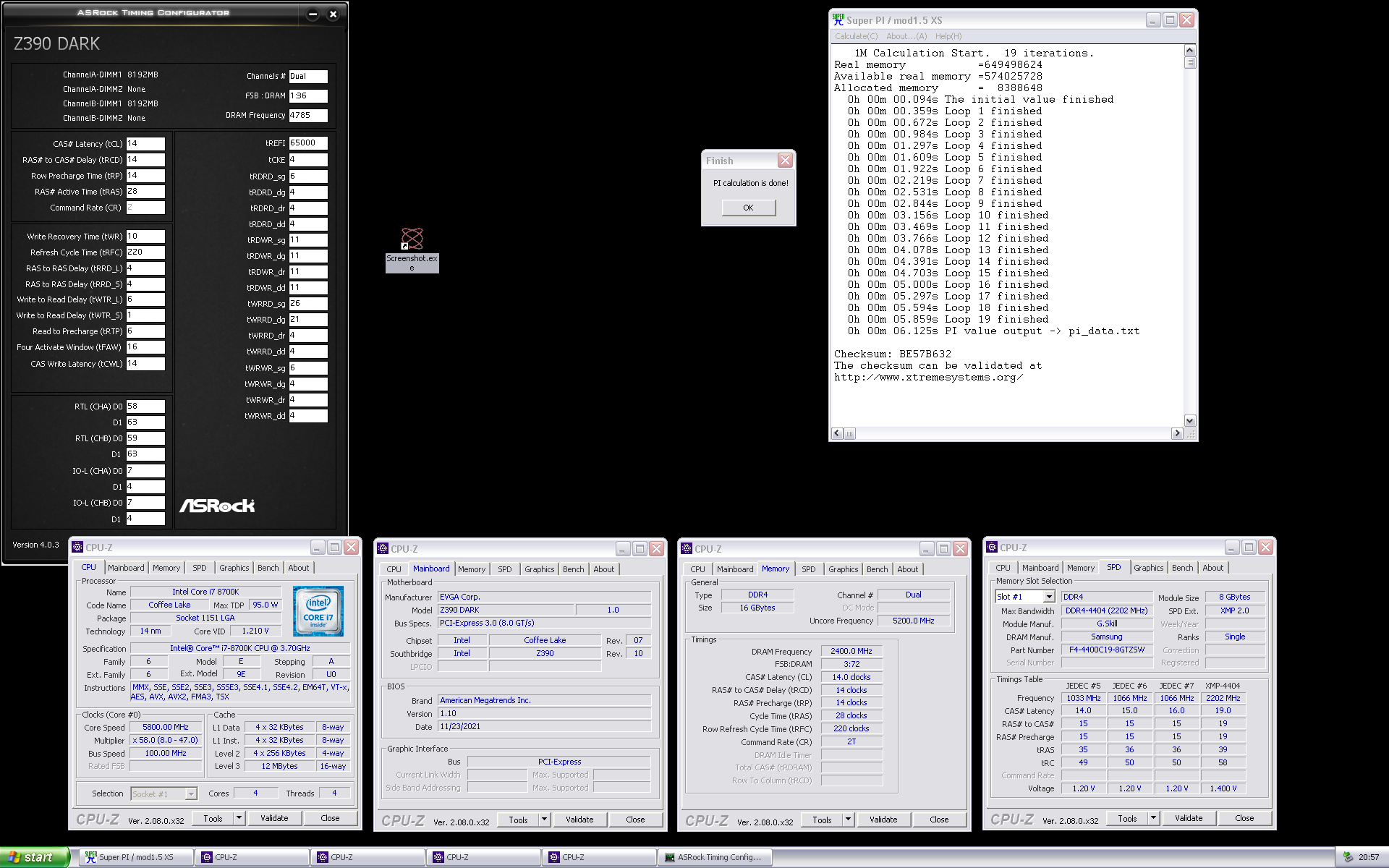The width and height of the screenshot is (1389, 868).
Task: Minimize the Memory CPU-Z window
Action: pos(927,549)
